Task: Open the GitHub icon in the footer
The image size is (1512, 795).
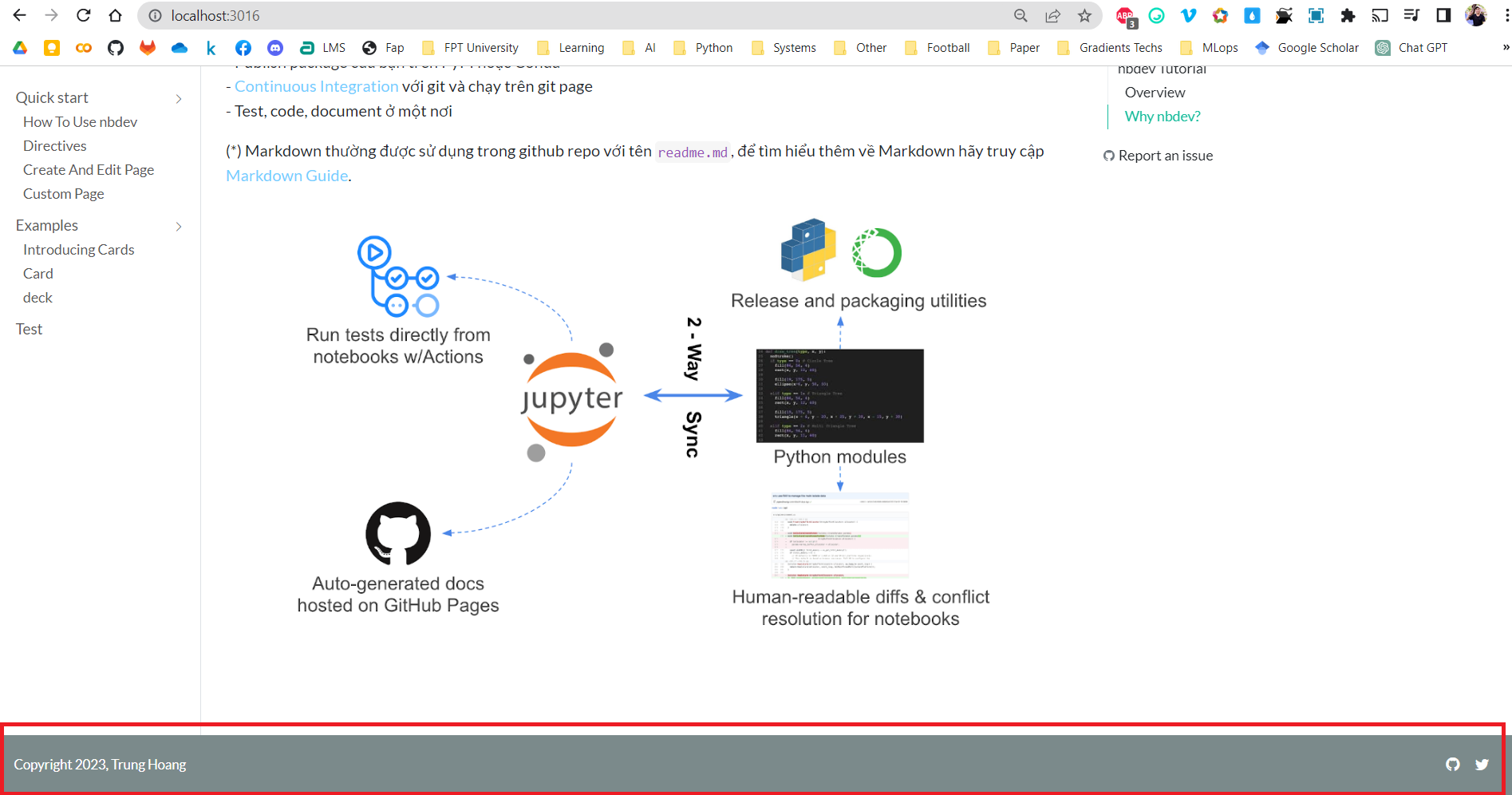Action: tap(1452, 765)
